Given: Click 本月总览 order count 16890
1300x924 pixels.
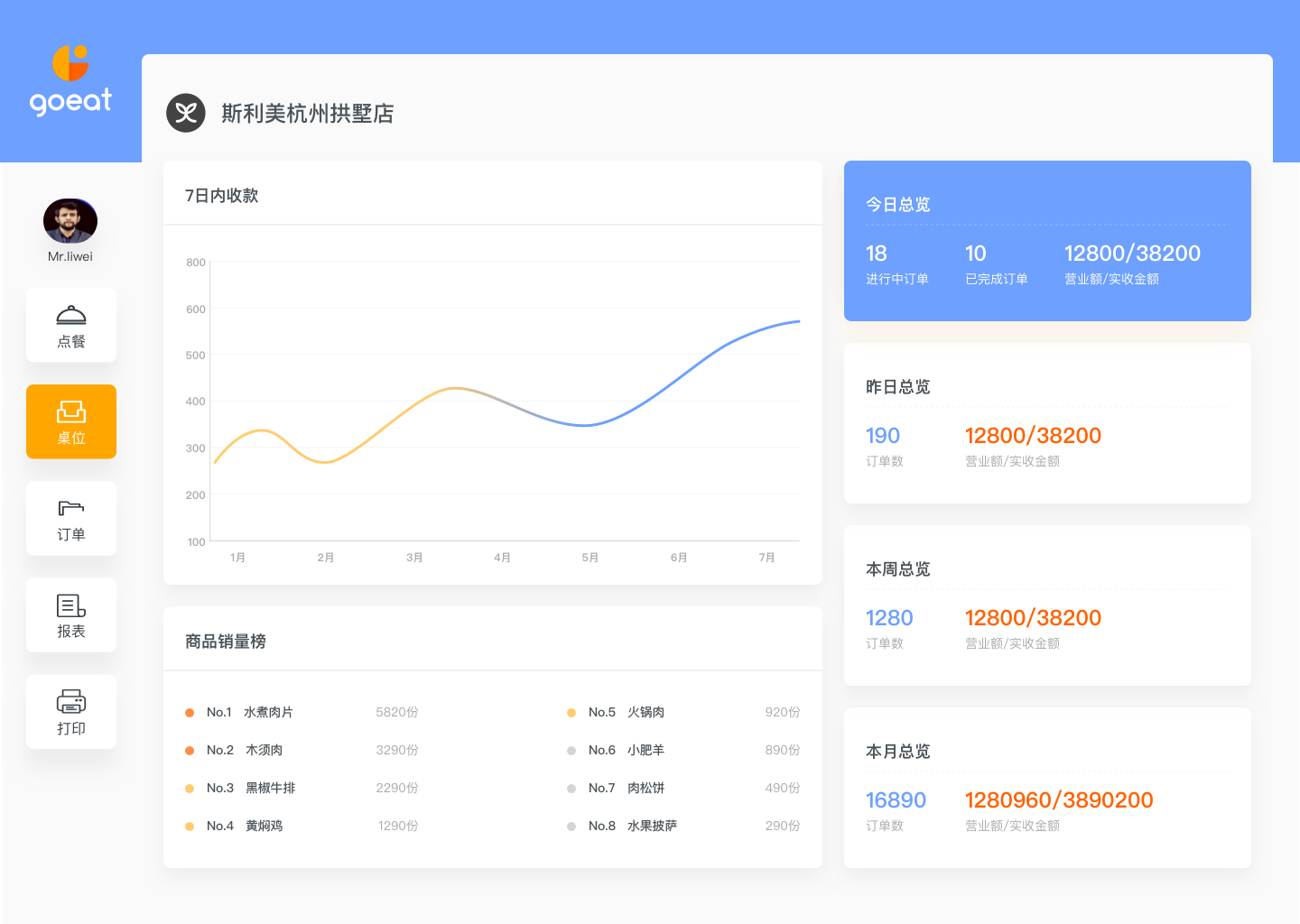Looking at the screenshot, I should click(x=896, y=800).
